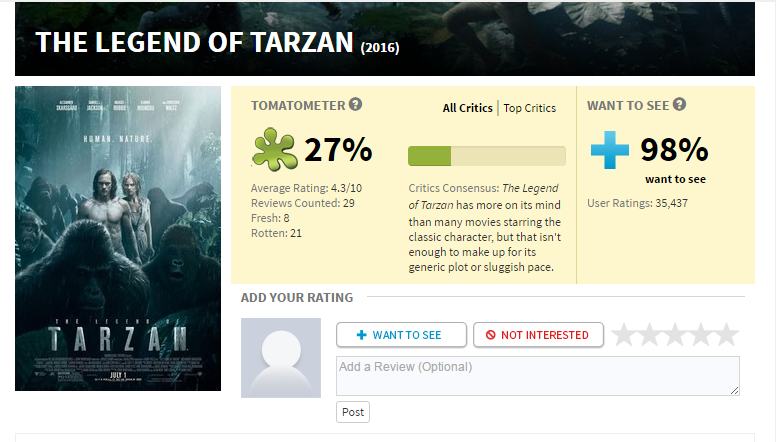The image size is (776, 442).
Task: Switch to the Top Critics tab
Action: pyautogui.click(x=530, y=108)
